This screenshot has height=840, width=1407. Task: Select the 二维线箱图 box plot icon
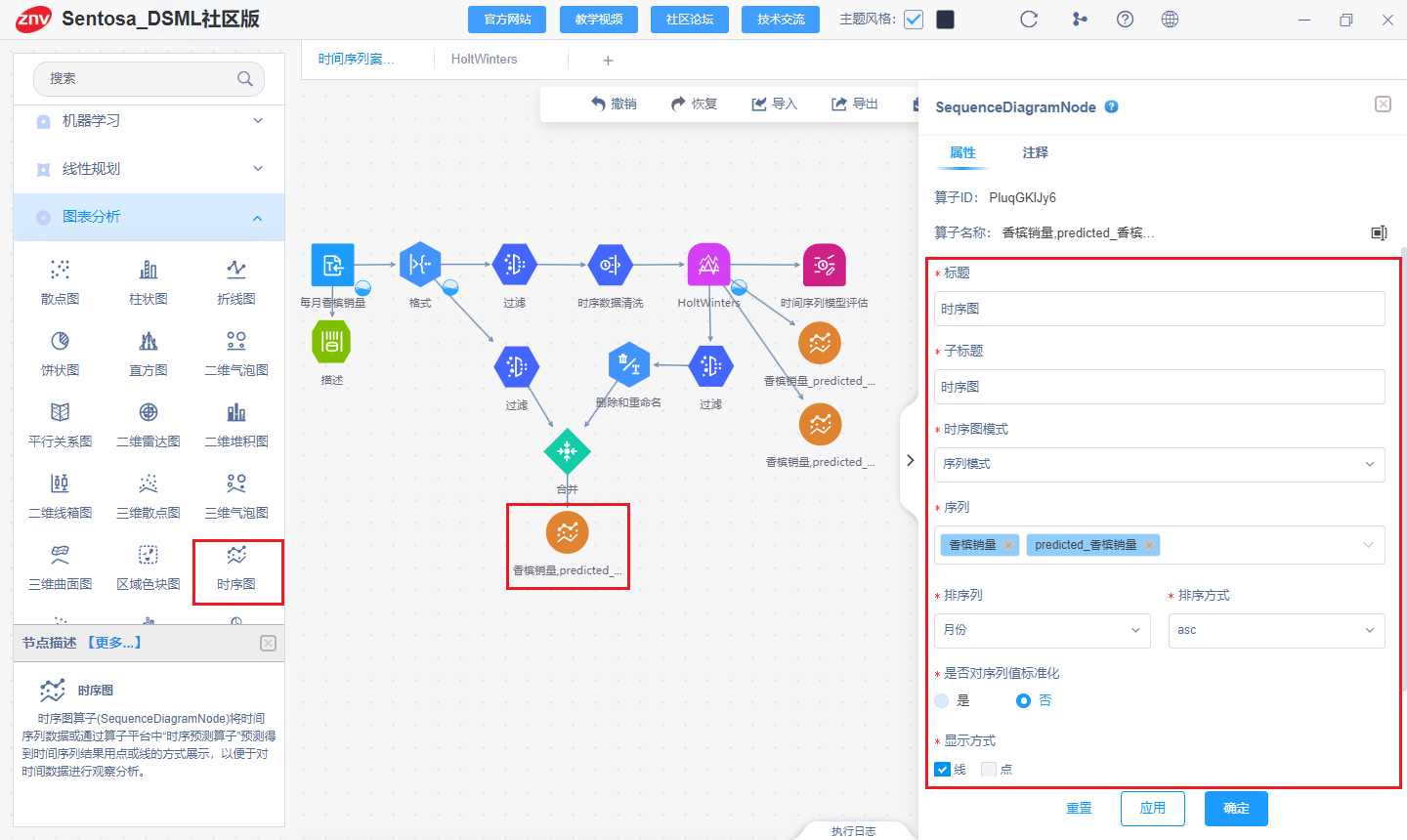(x=61, y=483)
